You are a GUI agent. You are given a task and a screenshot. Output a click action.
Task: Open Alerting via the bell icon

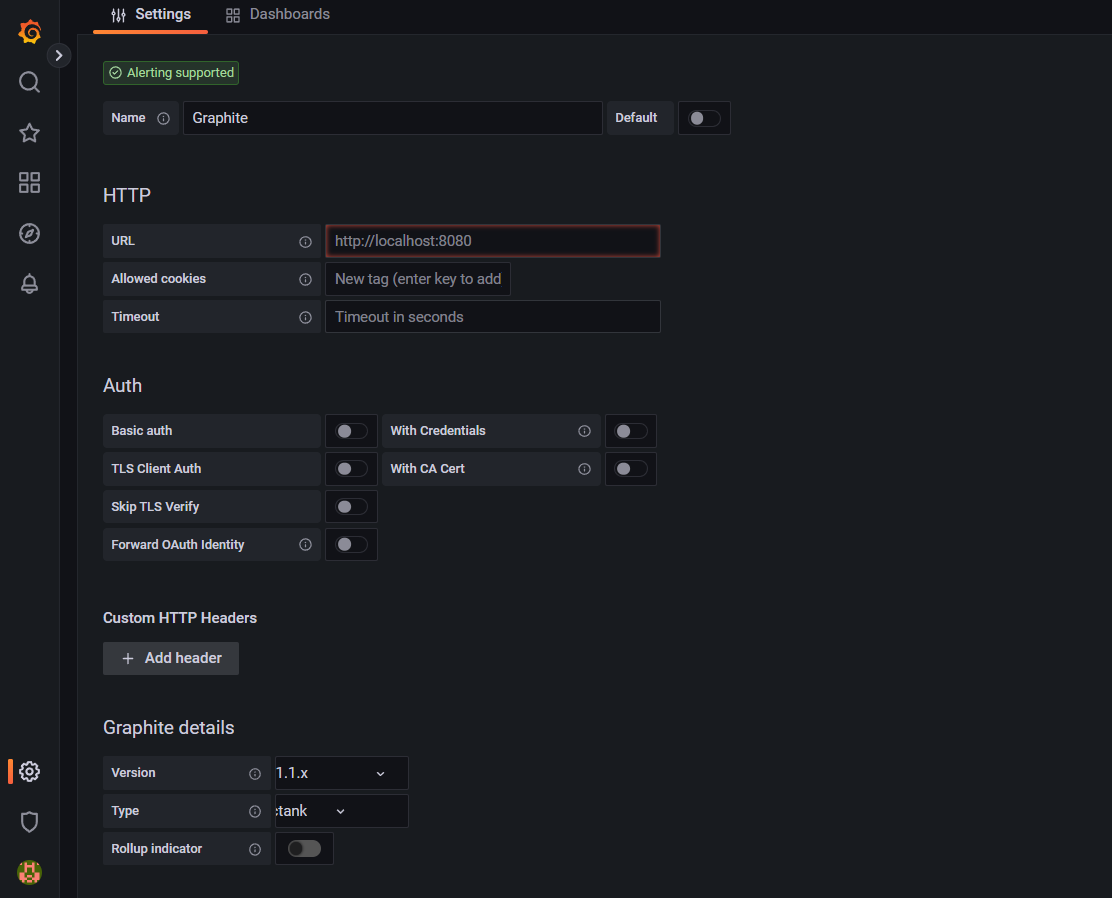29,283
